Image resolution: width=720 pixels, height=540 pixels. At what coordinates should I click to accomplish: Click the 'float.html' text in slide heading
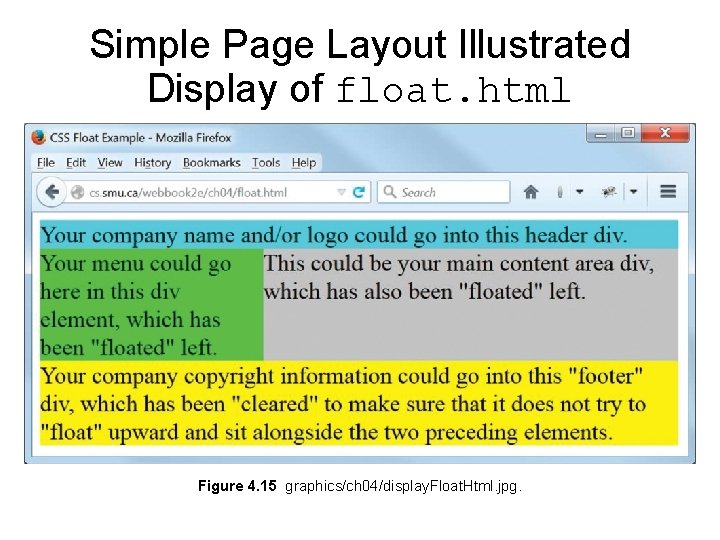coord(453,90)
